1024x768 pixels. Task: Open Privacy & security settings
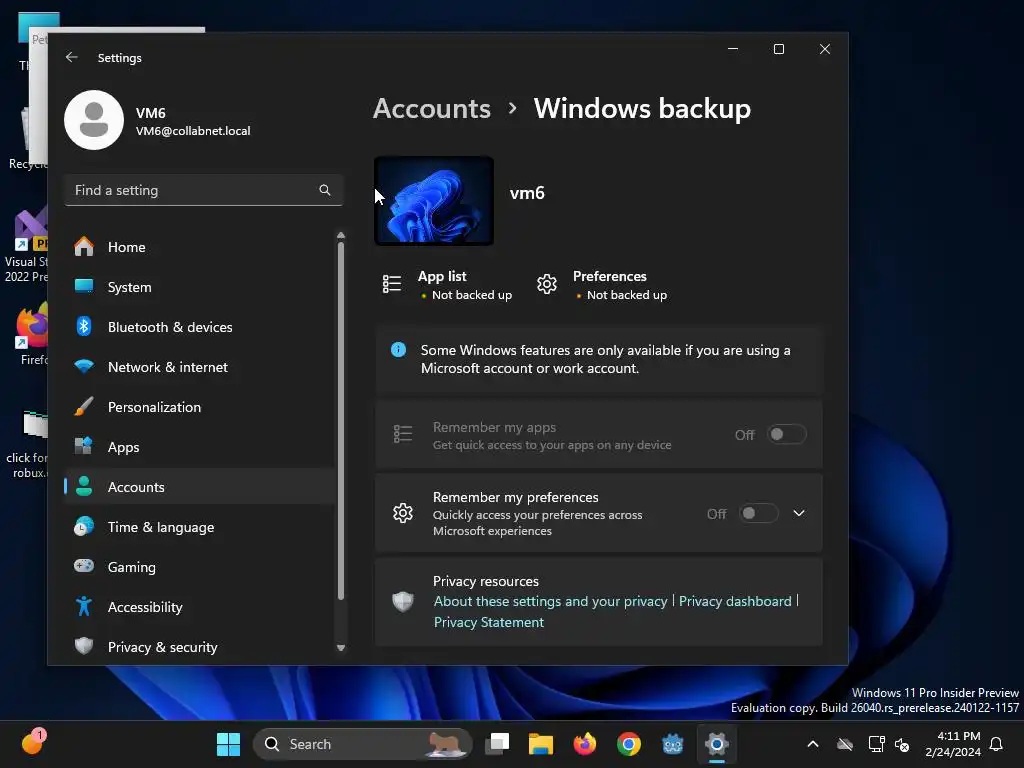[x=200, y=647]
